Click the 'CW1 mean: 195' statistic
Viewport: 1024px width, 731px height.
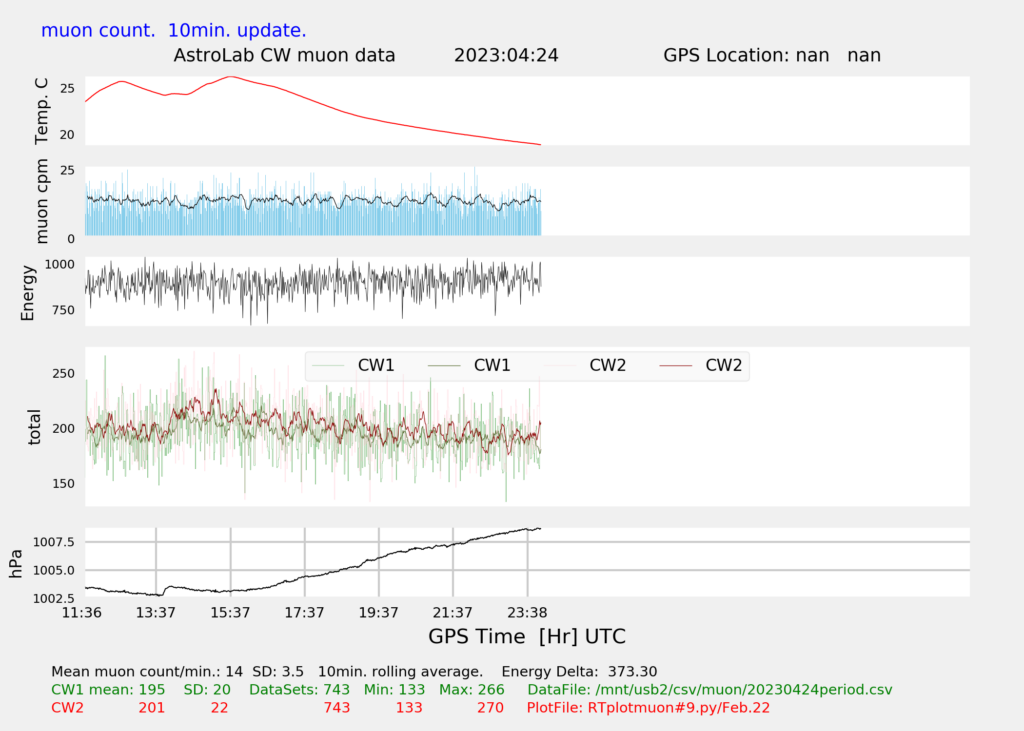point(108,690)
